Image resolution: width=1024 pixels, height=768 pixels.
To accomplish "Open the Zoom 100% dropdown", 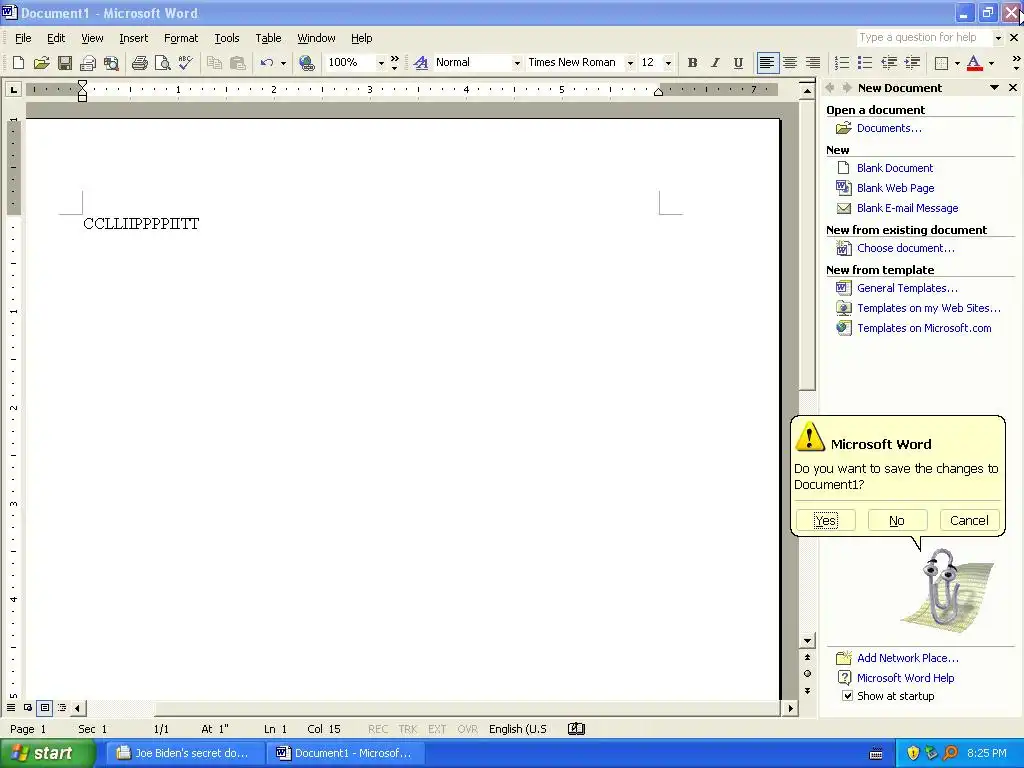I will pos(381,63).
